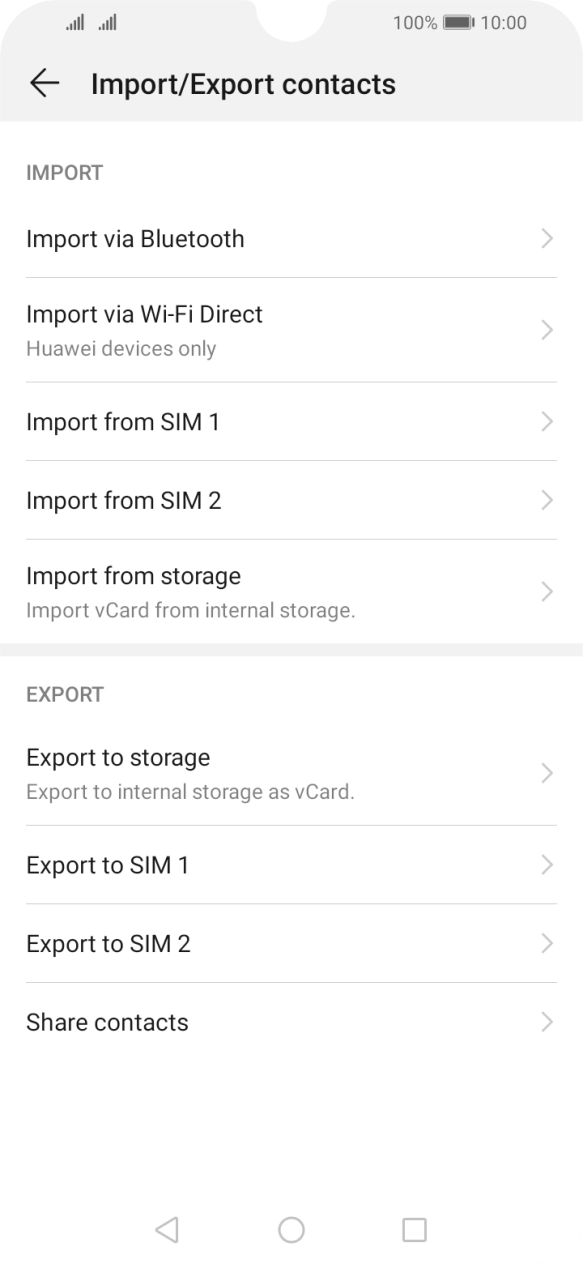Open Import from SIM 1 via chevron
This screenshot has width=583, height=1264.
(x=547, y=422)
